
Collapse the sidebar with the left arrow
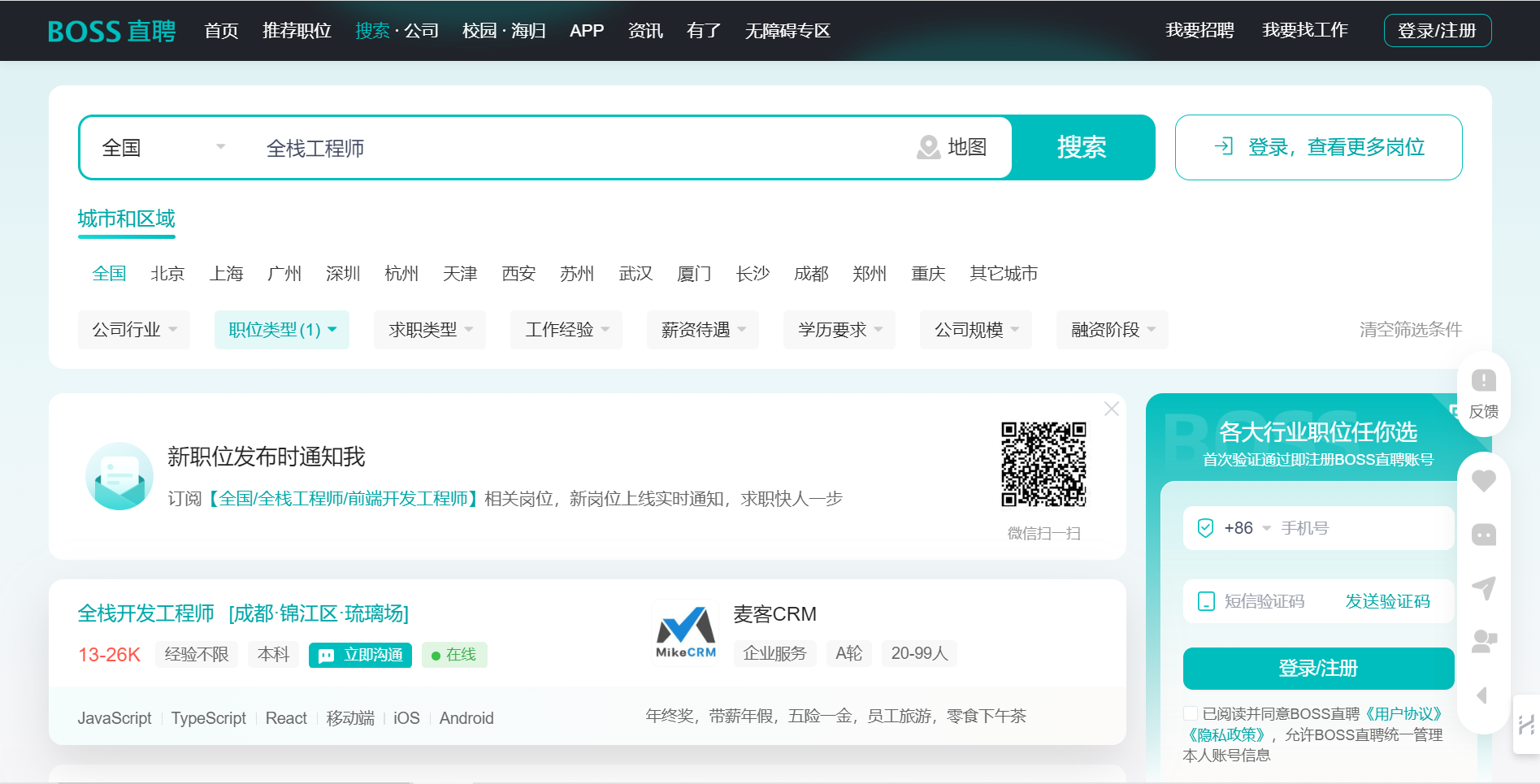tap(1482, 695)
